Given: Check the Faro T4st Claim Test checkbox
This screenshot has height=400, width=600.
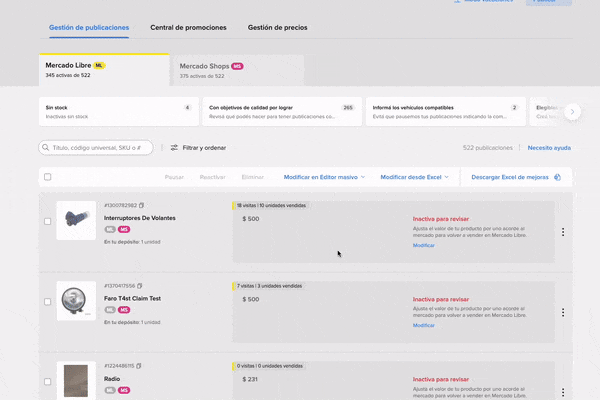Looking at the screenshot, I should (x=47, y=302).
